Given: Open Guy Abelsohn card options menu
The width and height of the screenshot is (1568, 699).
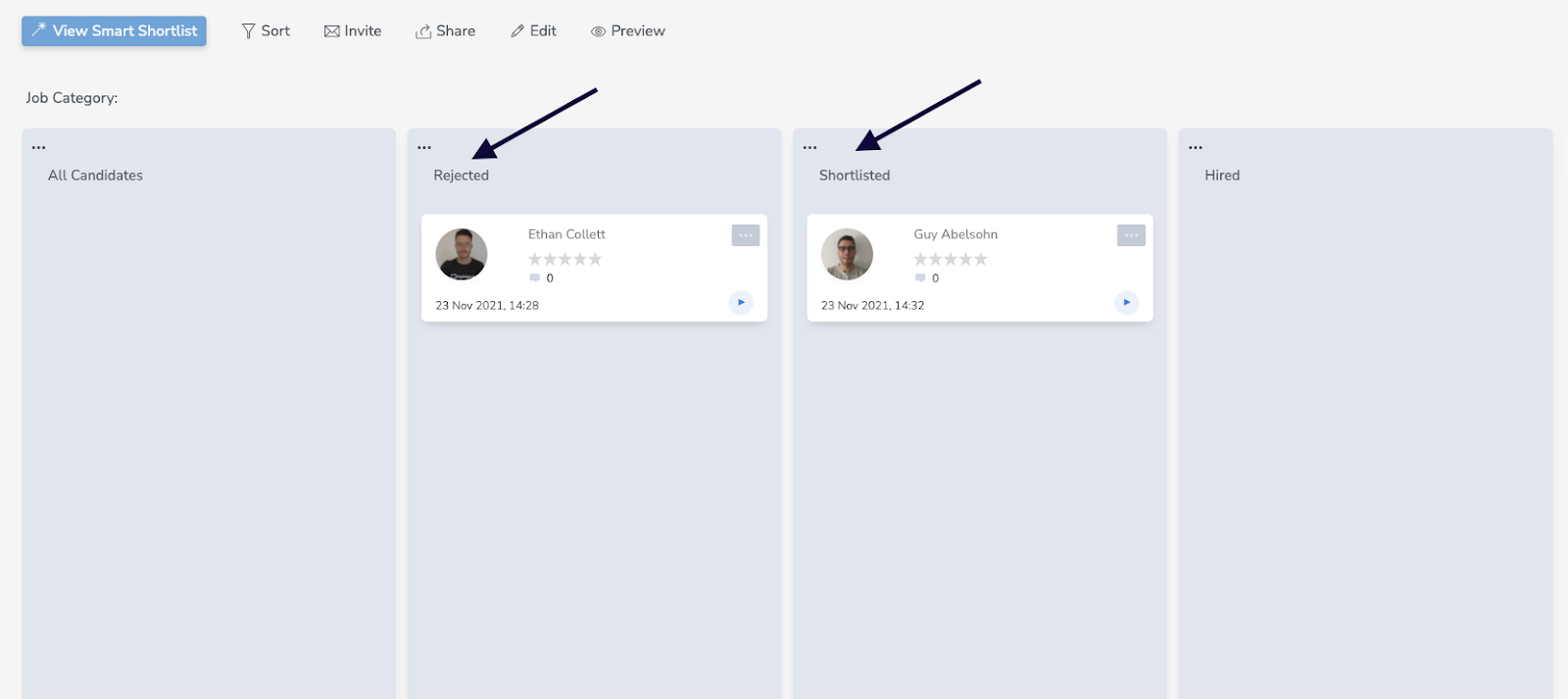Looking at the screenshot, I should click(1131, 235).
